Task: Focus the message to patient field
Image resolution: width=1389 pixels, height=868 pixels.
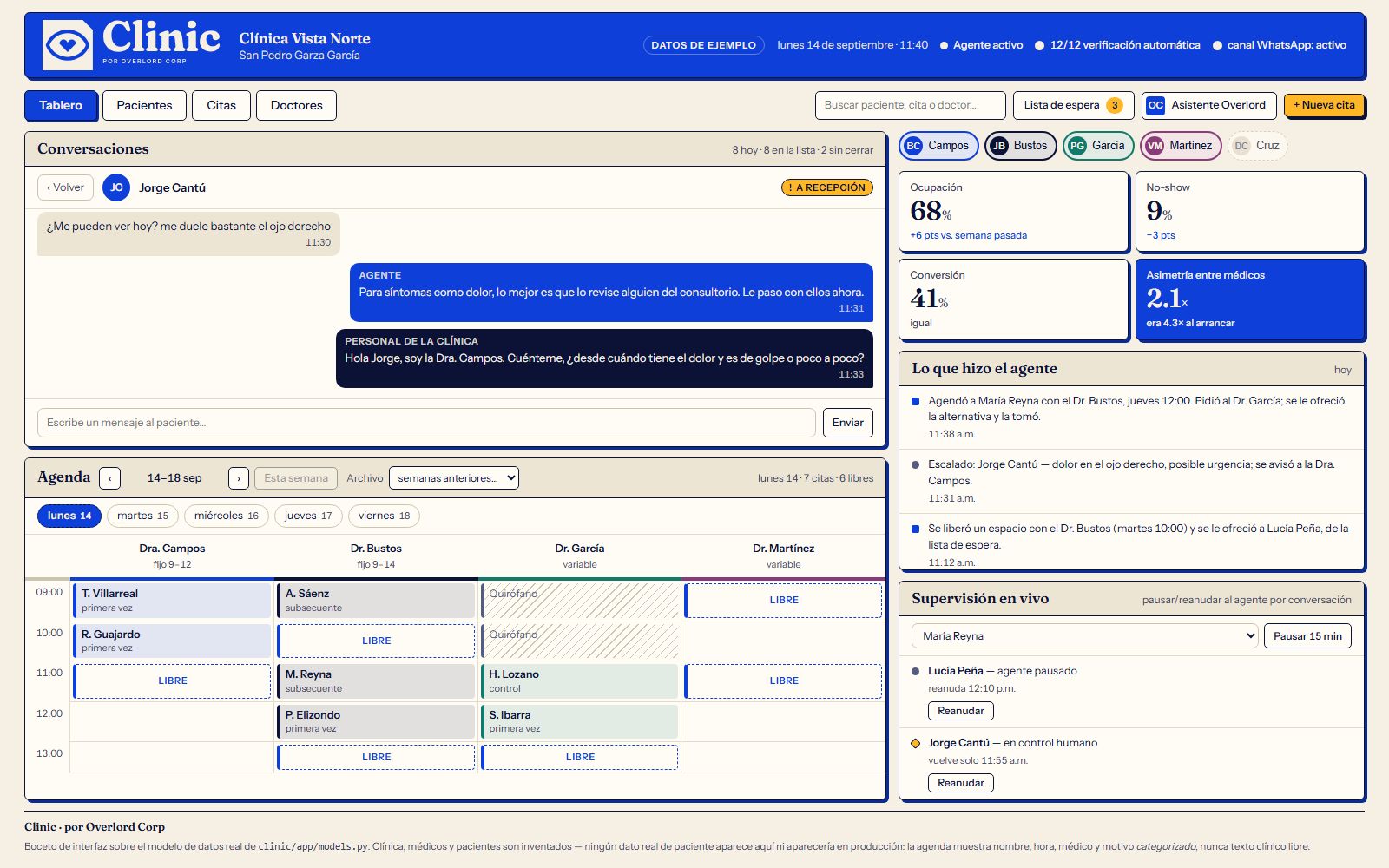Action: pyautogui.click(x=426, y=423)
